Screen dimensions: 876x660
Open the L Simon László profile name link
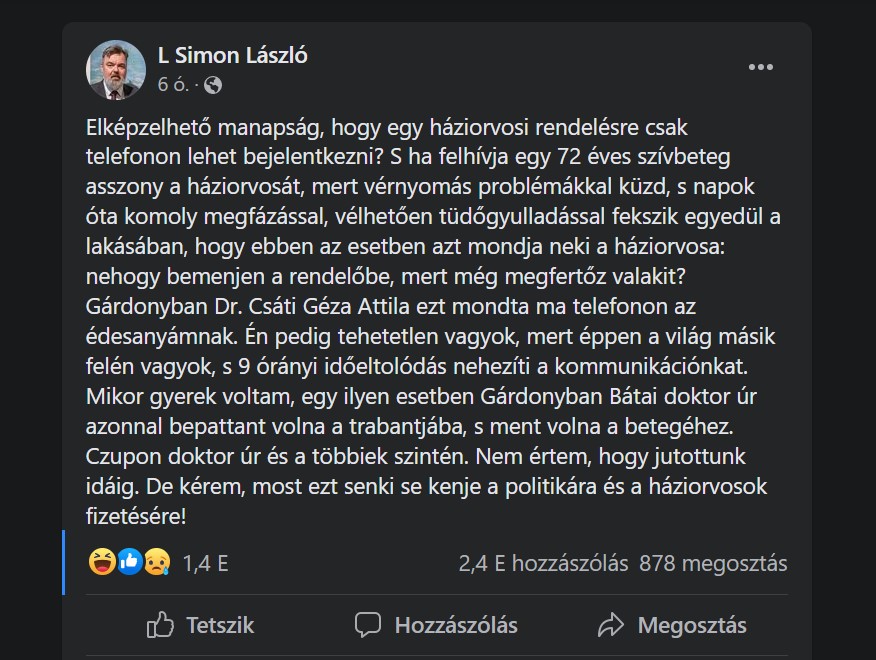point(232,55)
